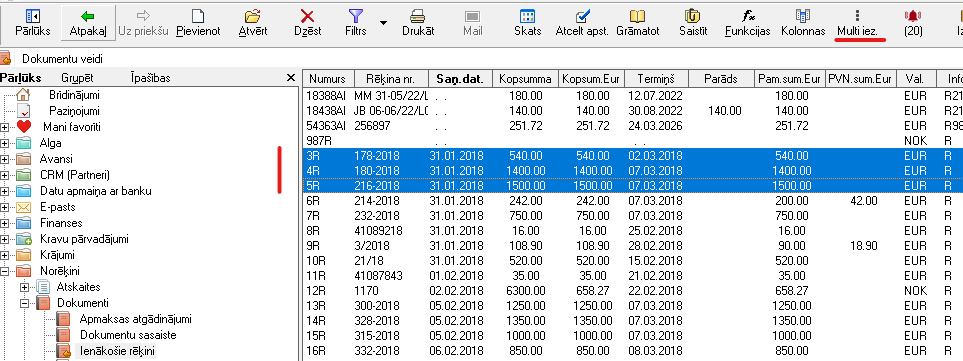Open the Funkcijas functions menu
Viewport: 963px width, 361px height.
click(747, 22)
